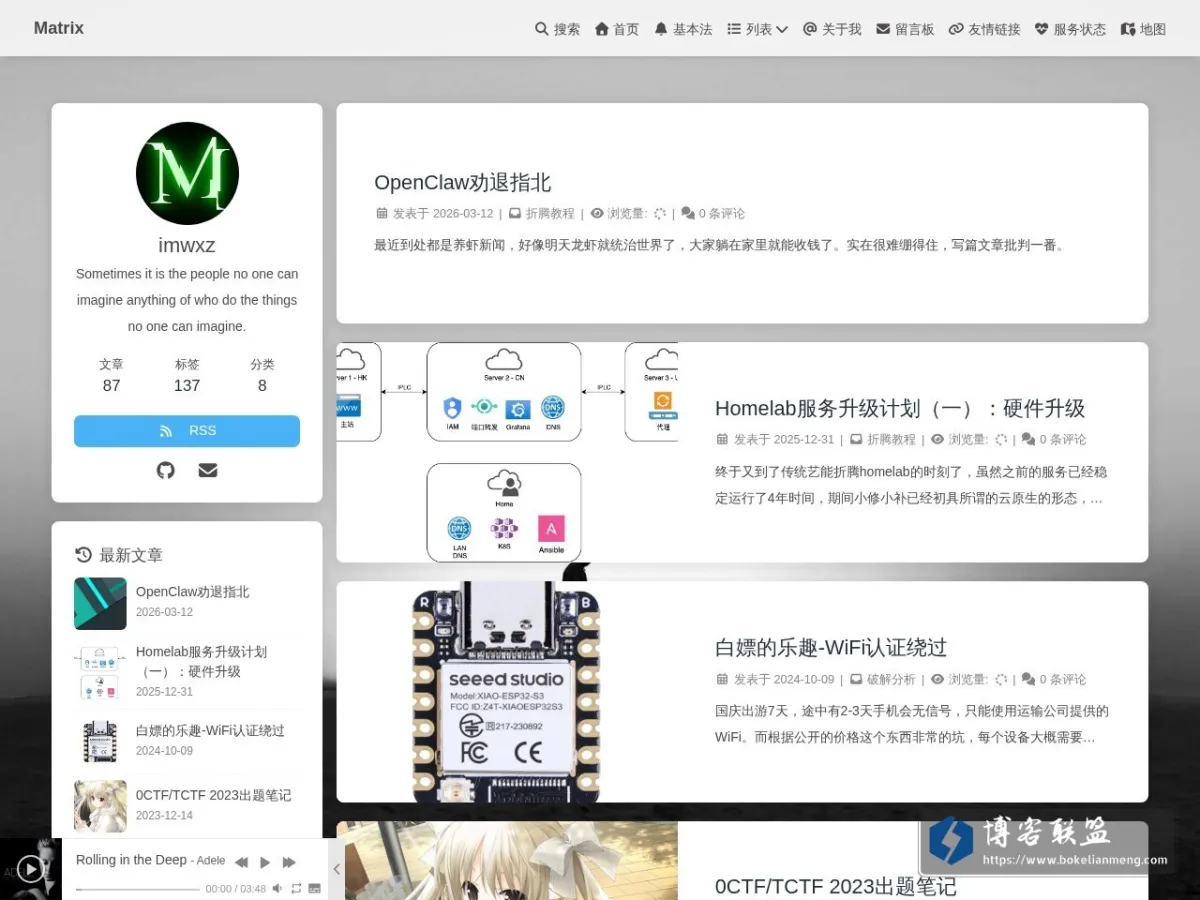The height and width of the screenshot is (900, 1200).
Task: Open the 搜索 search in the navbar
Action: pos(557,29)
